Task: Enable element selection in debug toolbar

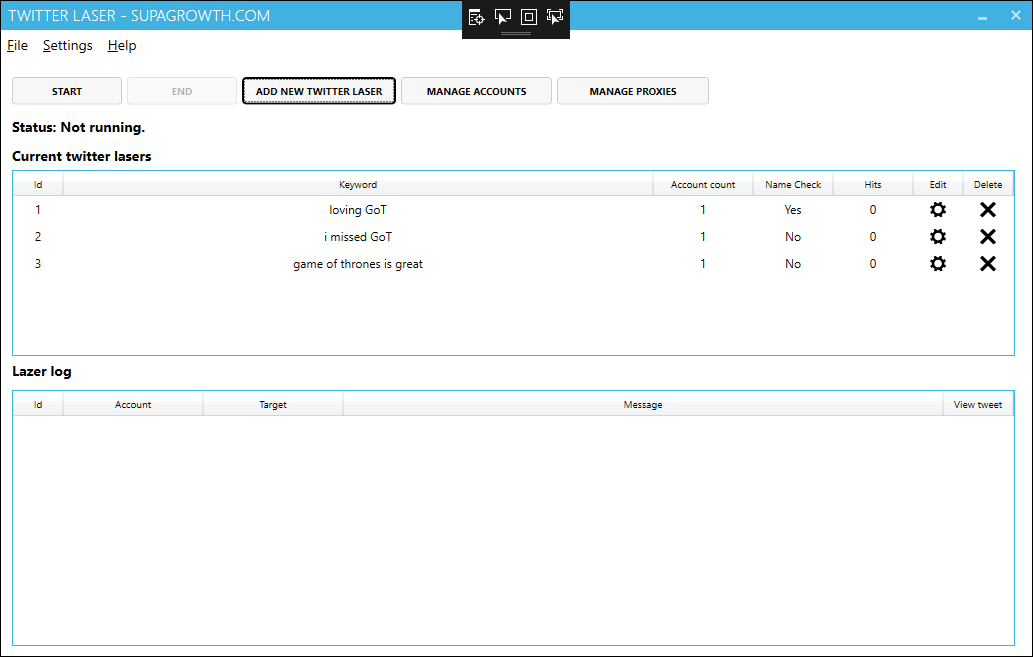Action: (x=503, y=17)
